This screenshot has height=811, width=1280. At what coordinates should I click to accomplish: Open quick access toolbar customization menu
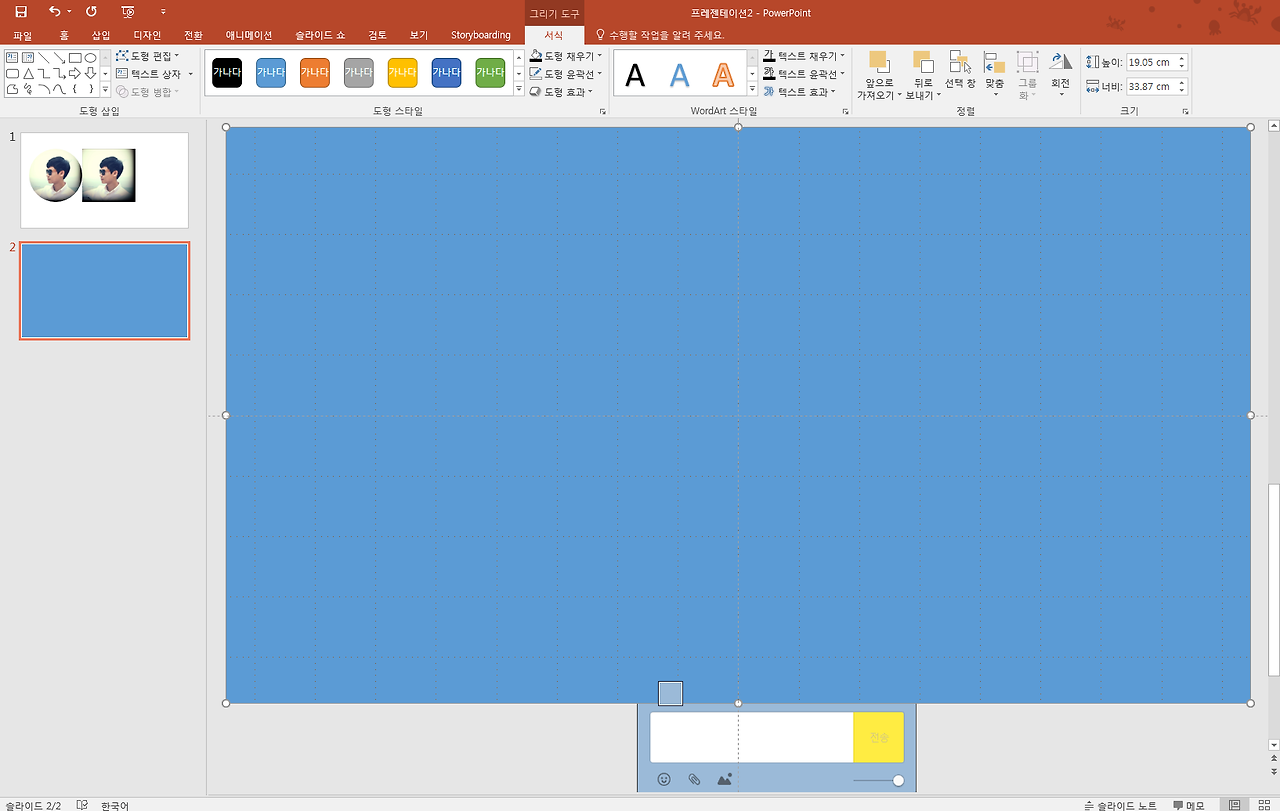[163, 12]
